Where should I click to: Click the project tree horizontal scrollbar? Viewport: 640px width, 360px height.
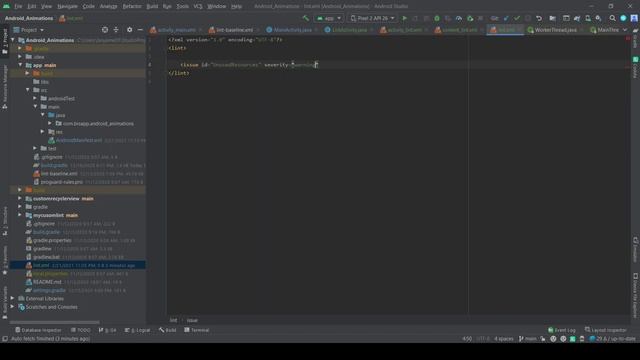54,322
